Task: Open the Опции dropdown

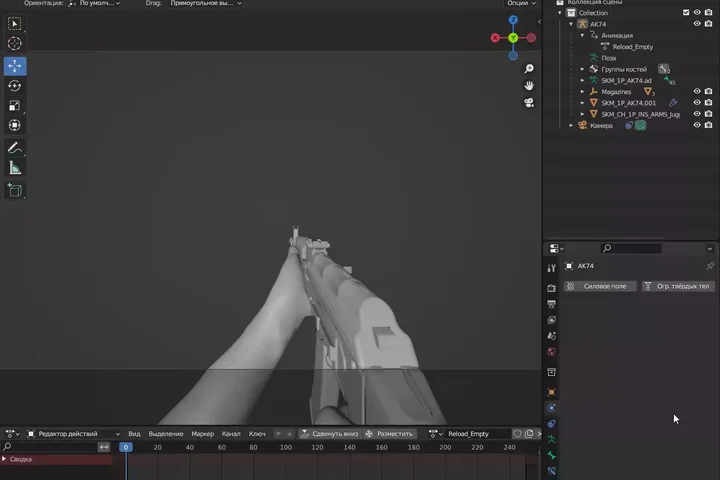Action: [x=521, y=3]
